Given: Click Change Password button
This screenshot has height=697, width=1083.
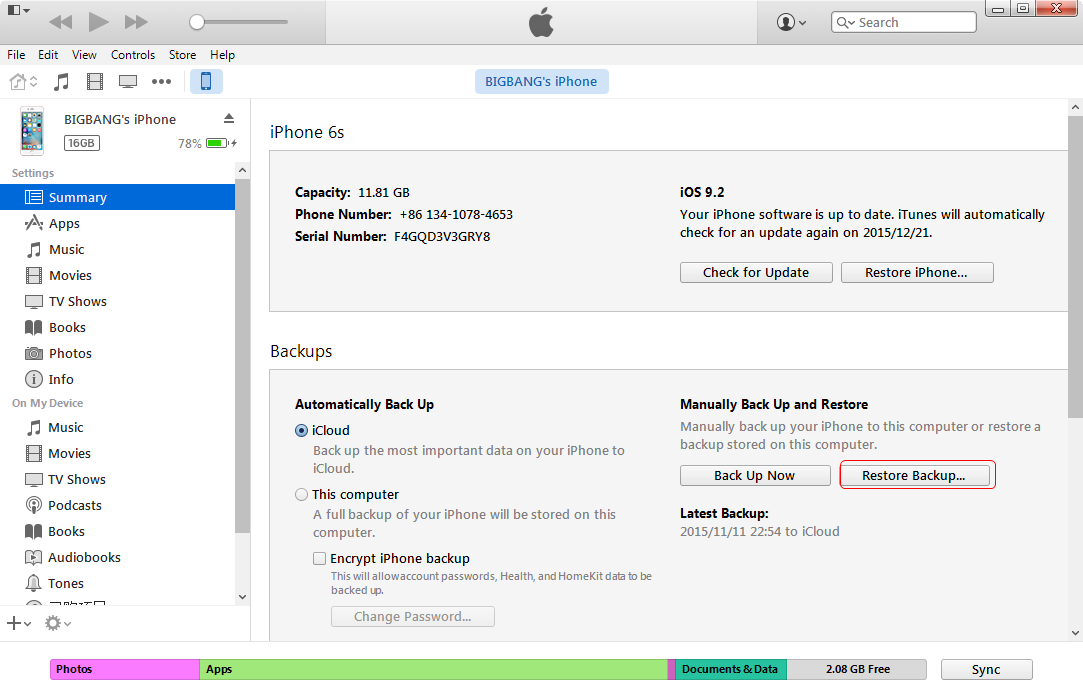Looking at the screenshot, I should pyautogui.click(x=412, y=616).
